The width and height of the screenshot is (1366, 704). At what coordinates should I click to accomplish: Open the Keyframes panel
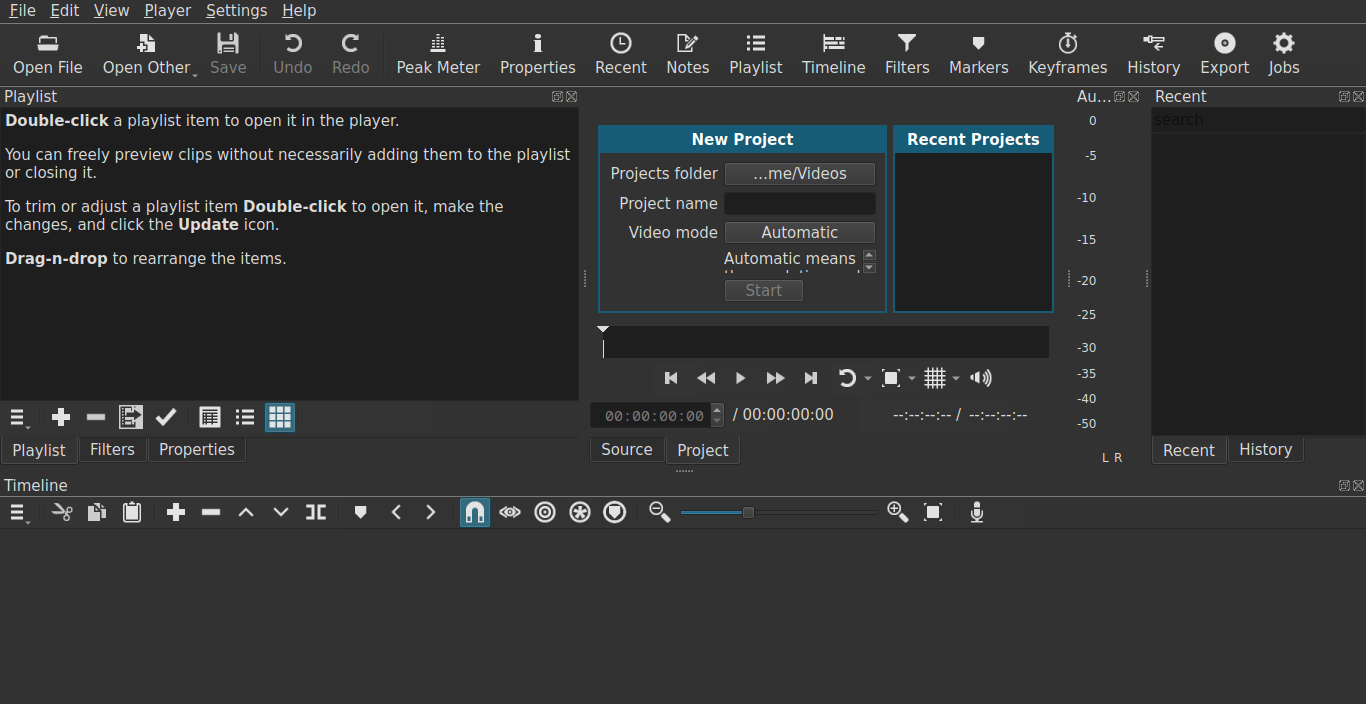[1067, 54]
